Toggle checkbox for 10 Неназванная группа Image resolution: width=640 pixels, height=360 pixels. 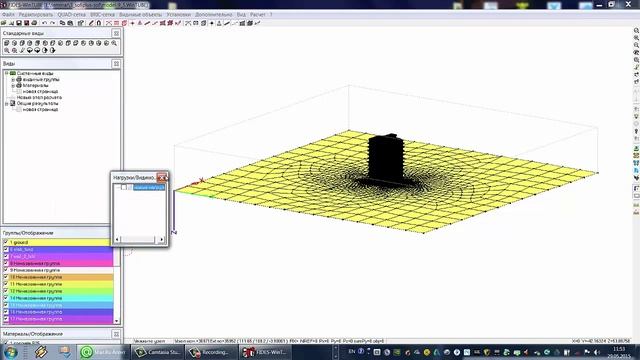pyautogui.click(x=6, y=277)
